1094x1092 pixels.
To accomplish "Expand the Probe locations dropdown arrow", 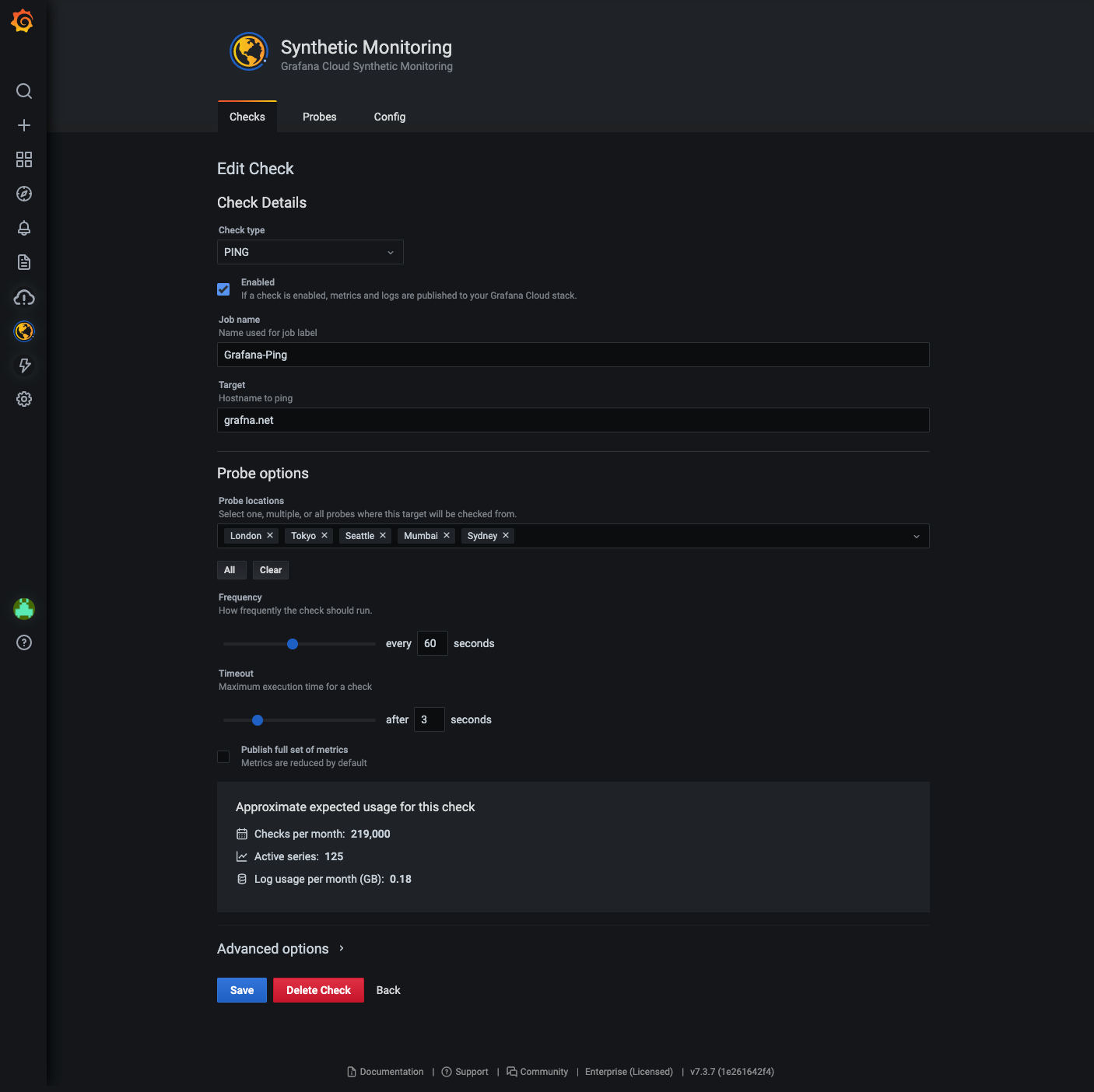I will click(x=917, y=536).
